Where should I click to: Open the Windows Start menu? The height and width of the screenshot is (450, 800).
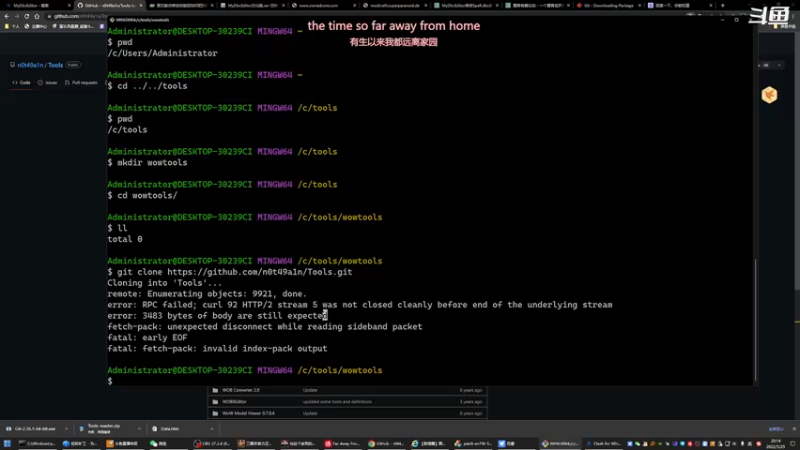pyautogui.click(x=7, y=444)
